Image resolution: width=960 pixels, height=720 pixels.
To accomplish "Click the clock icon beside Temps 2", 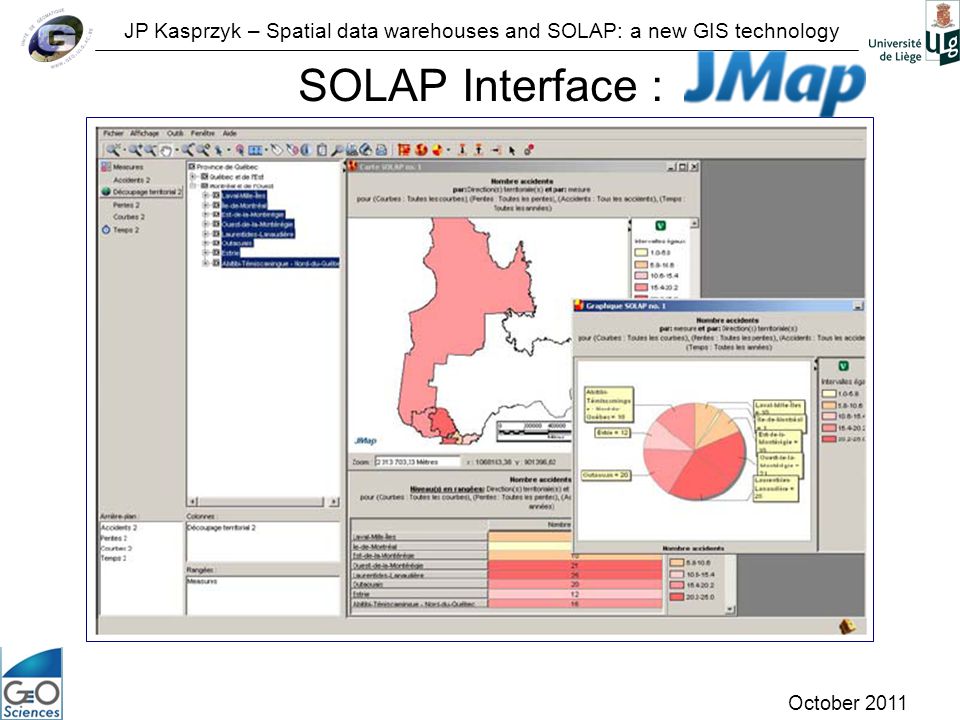I will point(106,230).
